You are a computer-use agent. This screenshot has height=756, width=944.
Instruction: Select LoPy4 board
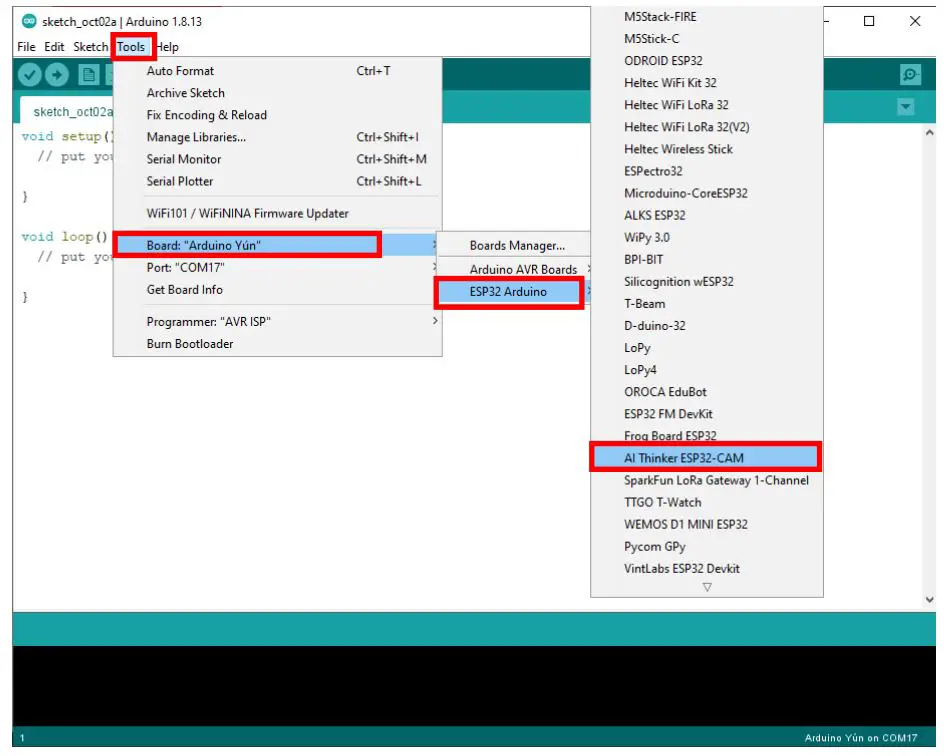click(x=707, y=370)
